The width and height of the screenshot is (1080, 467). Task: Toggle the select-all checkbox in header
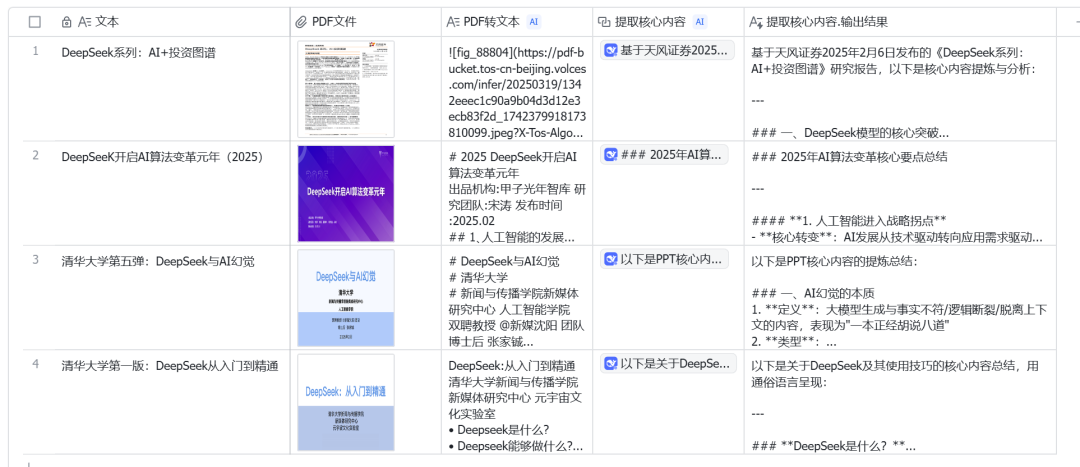[35, 22]
